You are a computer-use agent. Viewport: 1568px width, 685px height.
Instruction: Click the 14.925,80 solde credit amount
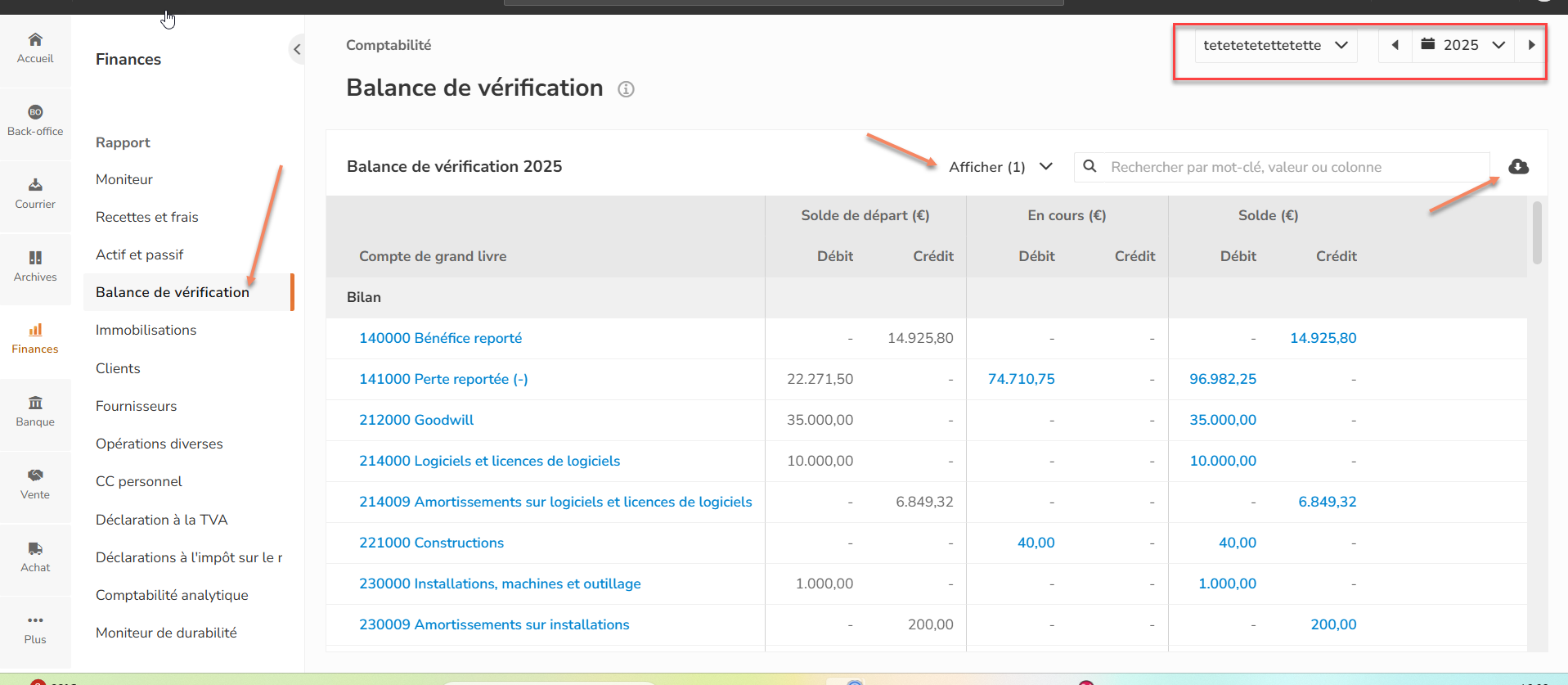click(1323, 338)
